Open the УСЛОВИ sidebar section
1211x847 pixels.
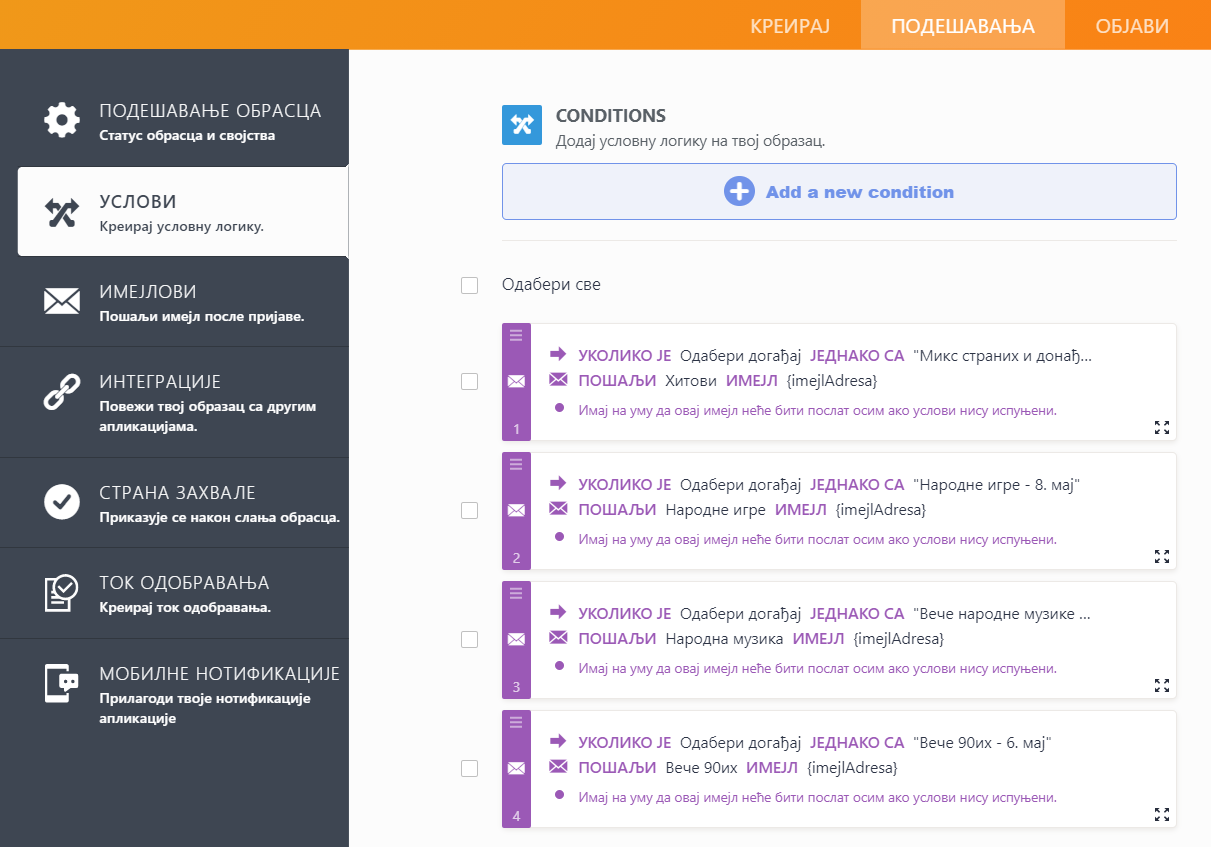click(x=182, y=212)
